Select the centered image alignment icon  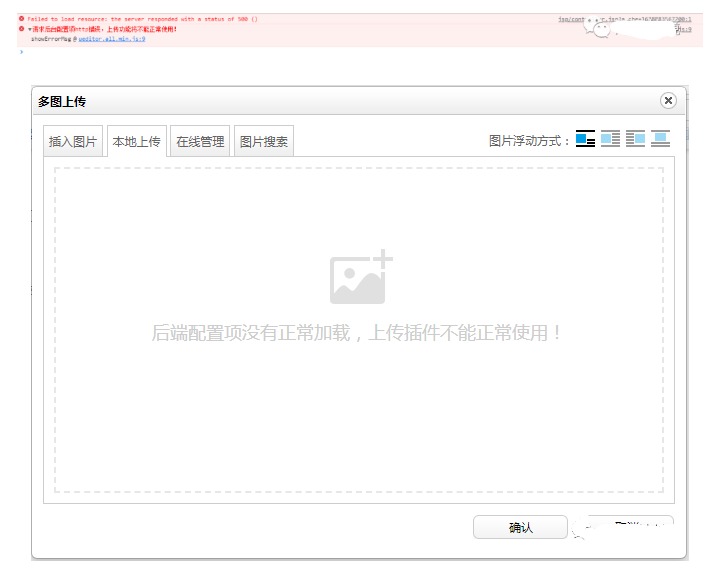pos(660,138)
